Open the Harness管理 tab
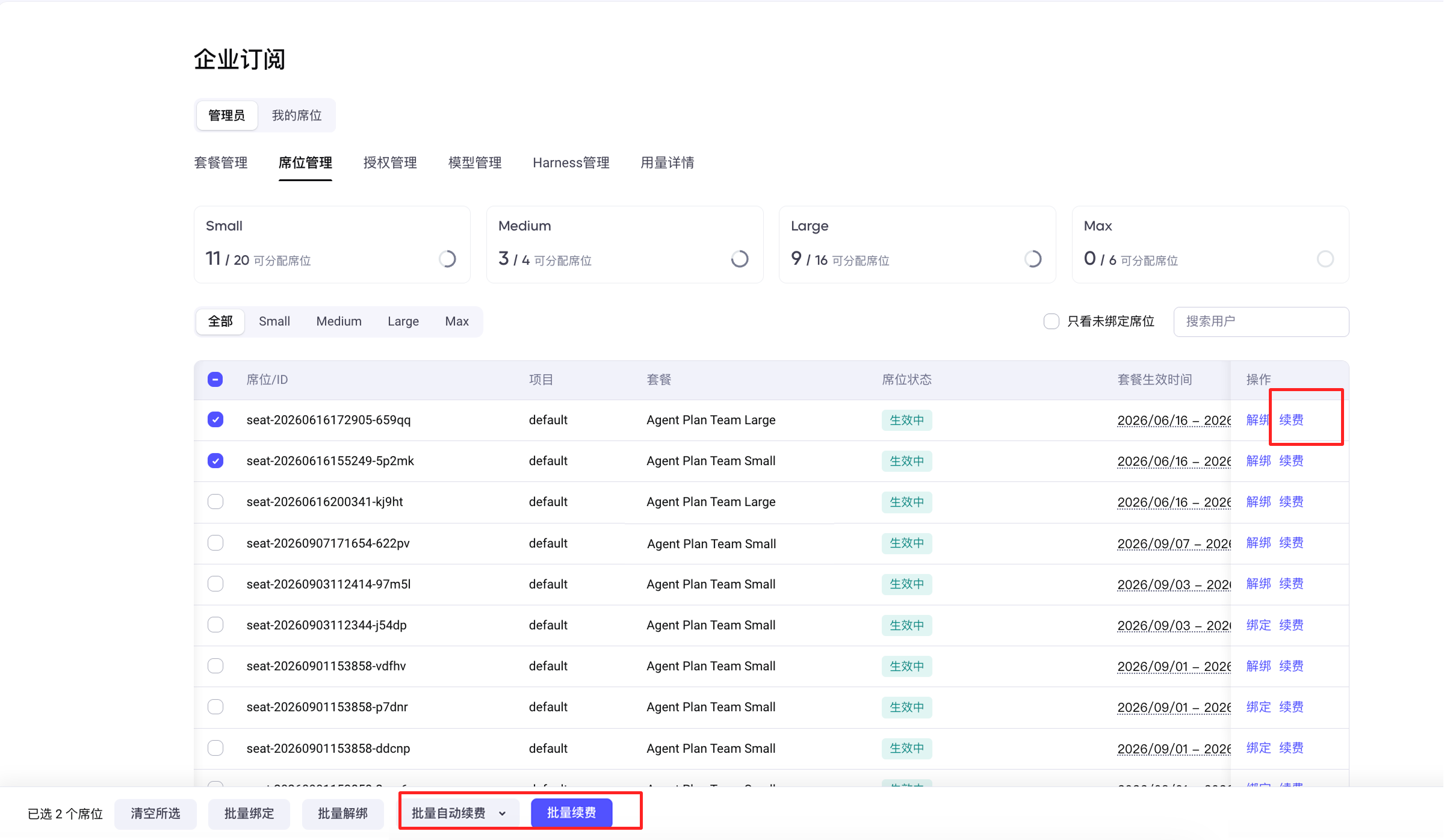Viewport: 1456px width, 840px height. (571, 162)
